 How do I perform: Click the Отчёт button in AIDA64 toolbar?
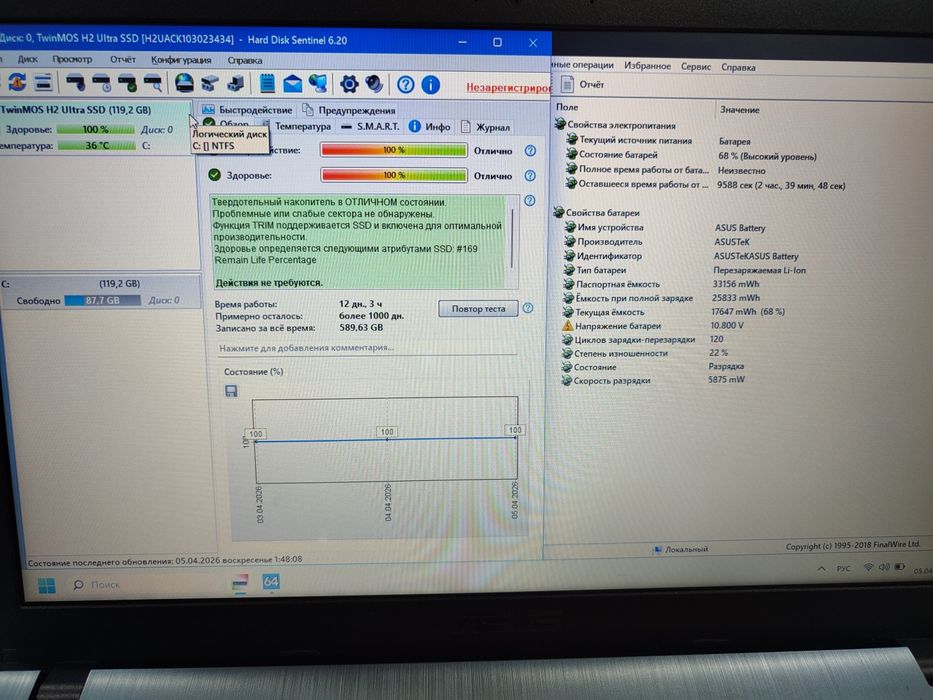click(583, 85)
